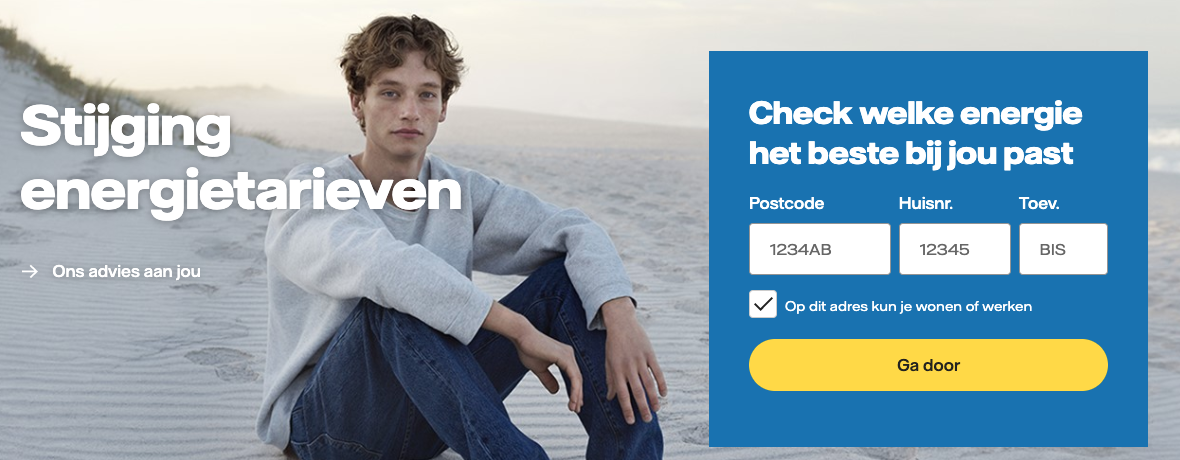Click into the Toev. input field

1063,249
